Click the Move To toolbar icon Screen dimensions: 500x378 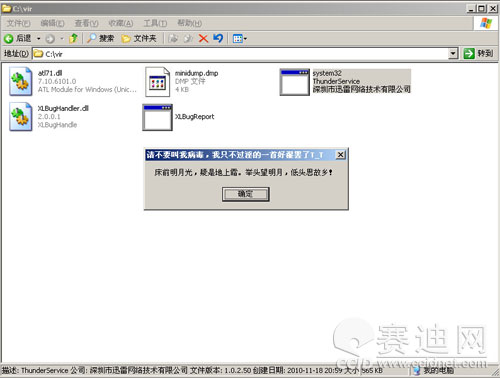[173, 39]
